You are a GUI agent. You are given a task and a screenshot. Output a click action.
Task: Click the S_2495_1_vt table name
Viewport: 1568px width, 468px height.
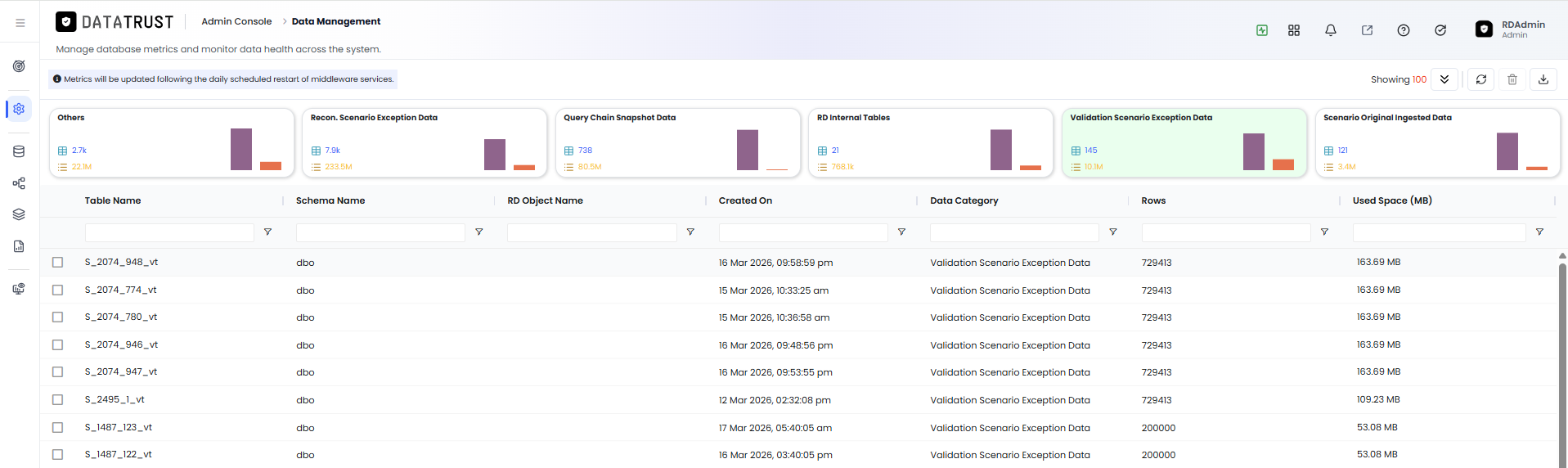[115, 399]
